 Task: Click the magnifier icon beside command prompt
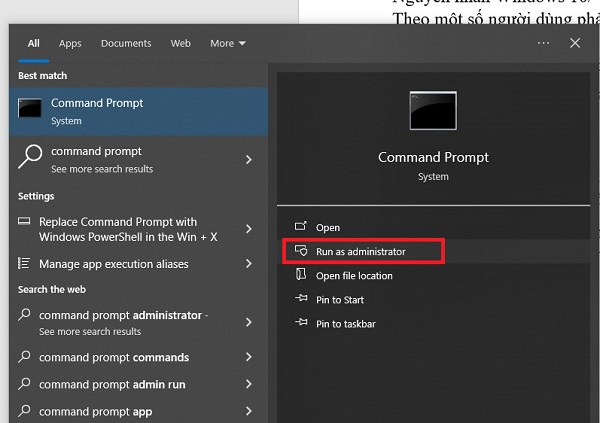tap(30, 156)
